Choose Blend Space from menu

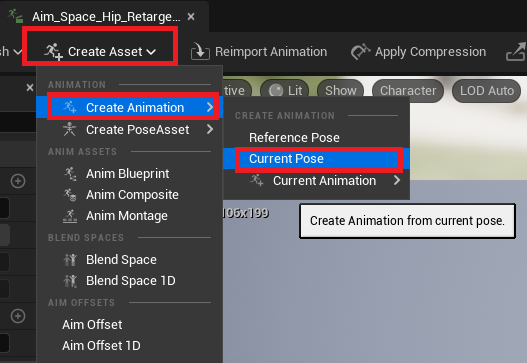pyautogui.click(x=129, y=259)
